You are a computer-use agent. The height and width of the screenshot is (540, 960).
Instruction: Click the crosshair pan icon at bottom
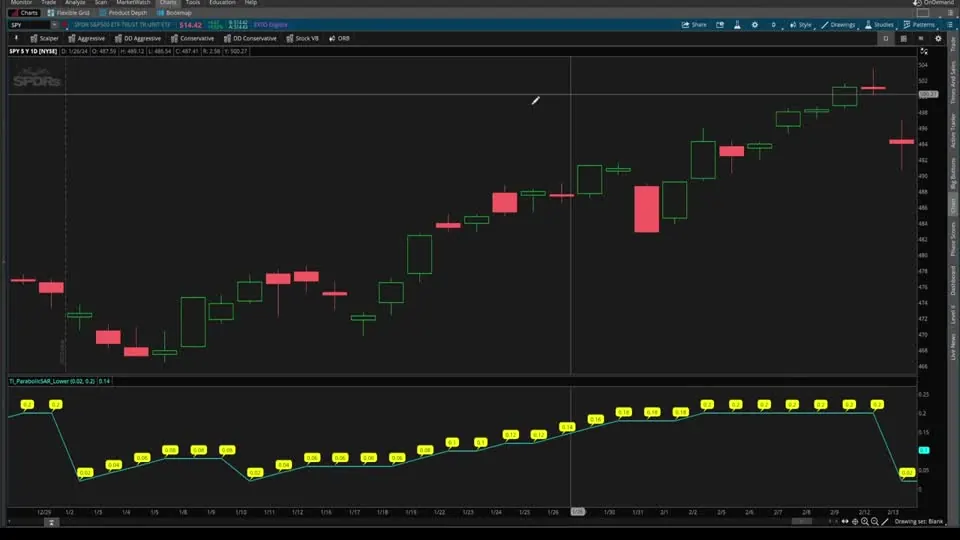855,522
